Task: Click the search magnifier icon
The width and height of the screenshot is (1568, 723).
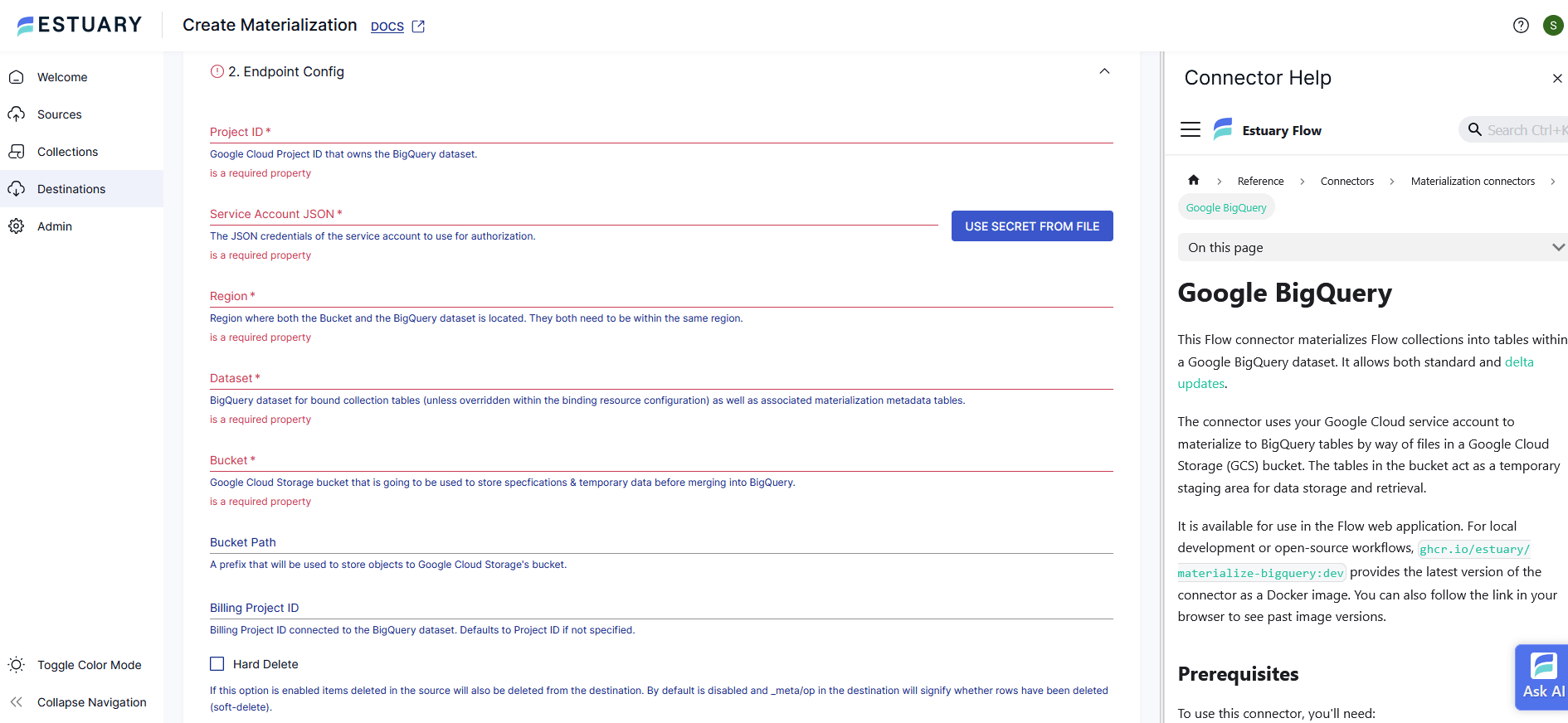Action: [x=1474, y=129]
